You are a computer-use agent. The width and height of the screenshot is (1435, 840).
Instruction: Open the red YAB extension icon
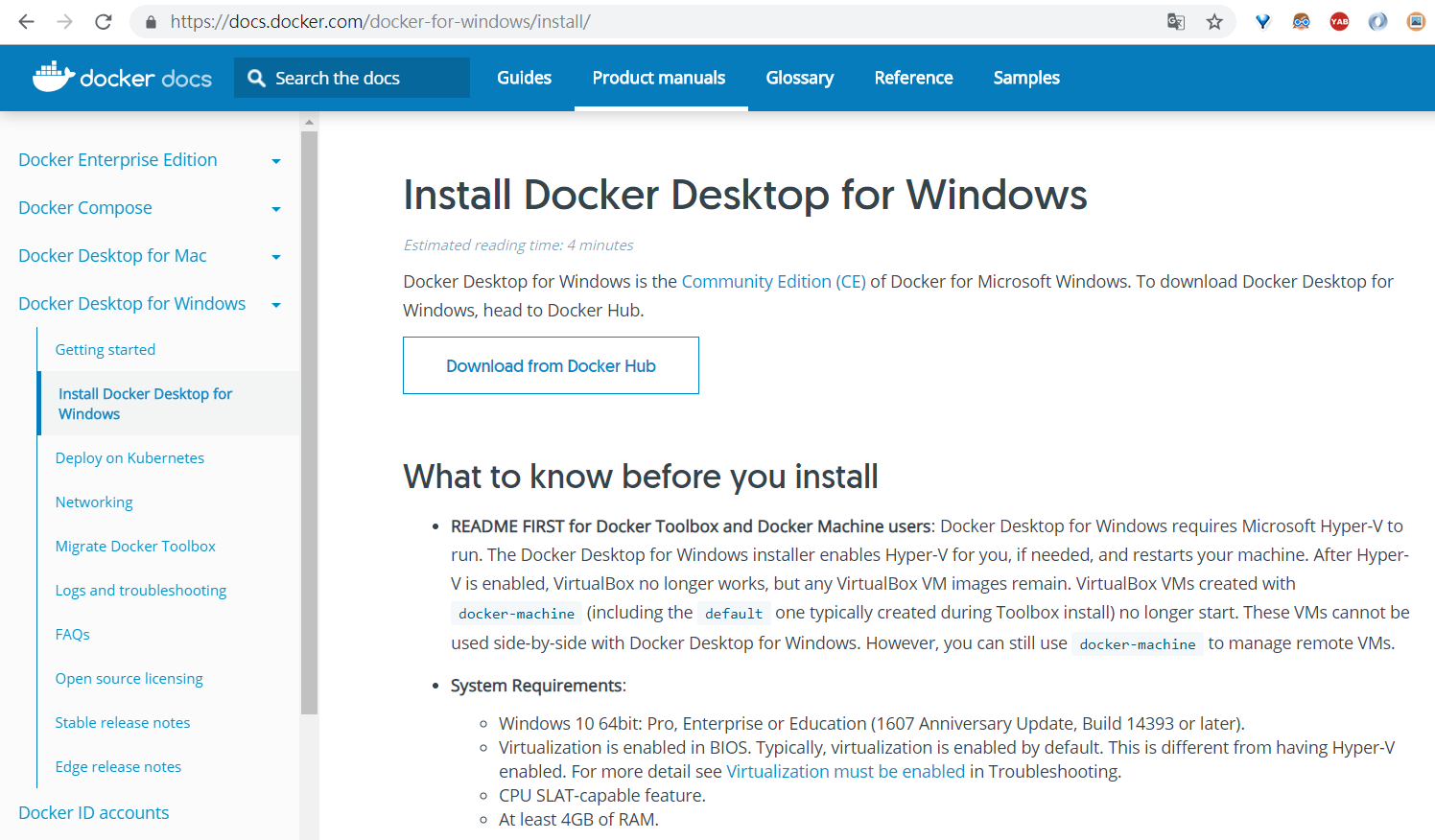[x=1340, y=21]
